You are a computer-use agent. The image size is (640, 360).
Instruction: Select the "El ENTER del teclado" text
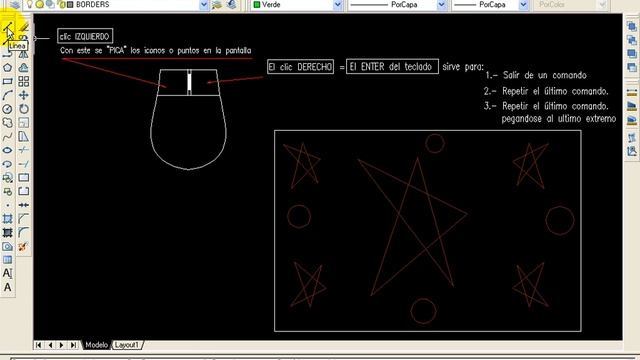click(x=391, y=67)
